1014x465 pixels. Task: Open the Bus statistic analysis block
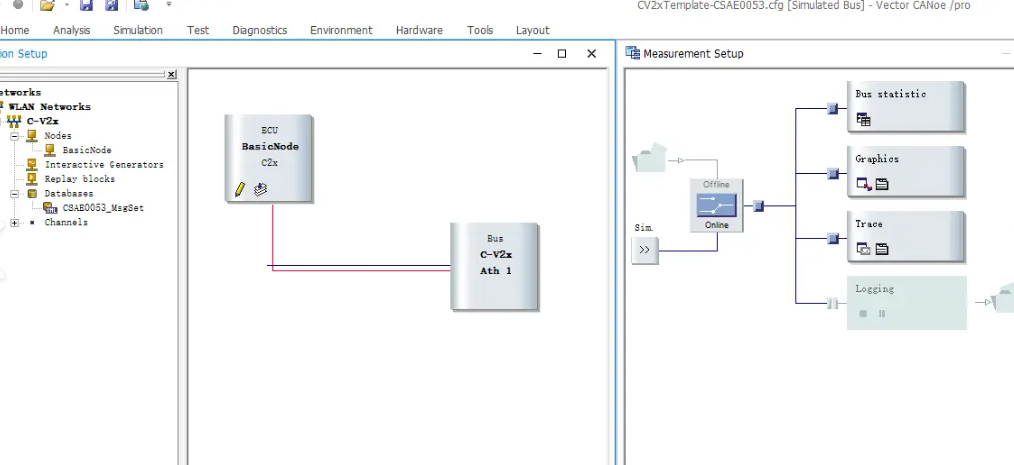pyautogui.click(x=906, y=107)
